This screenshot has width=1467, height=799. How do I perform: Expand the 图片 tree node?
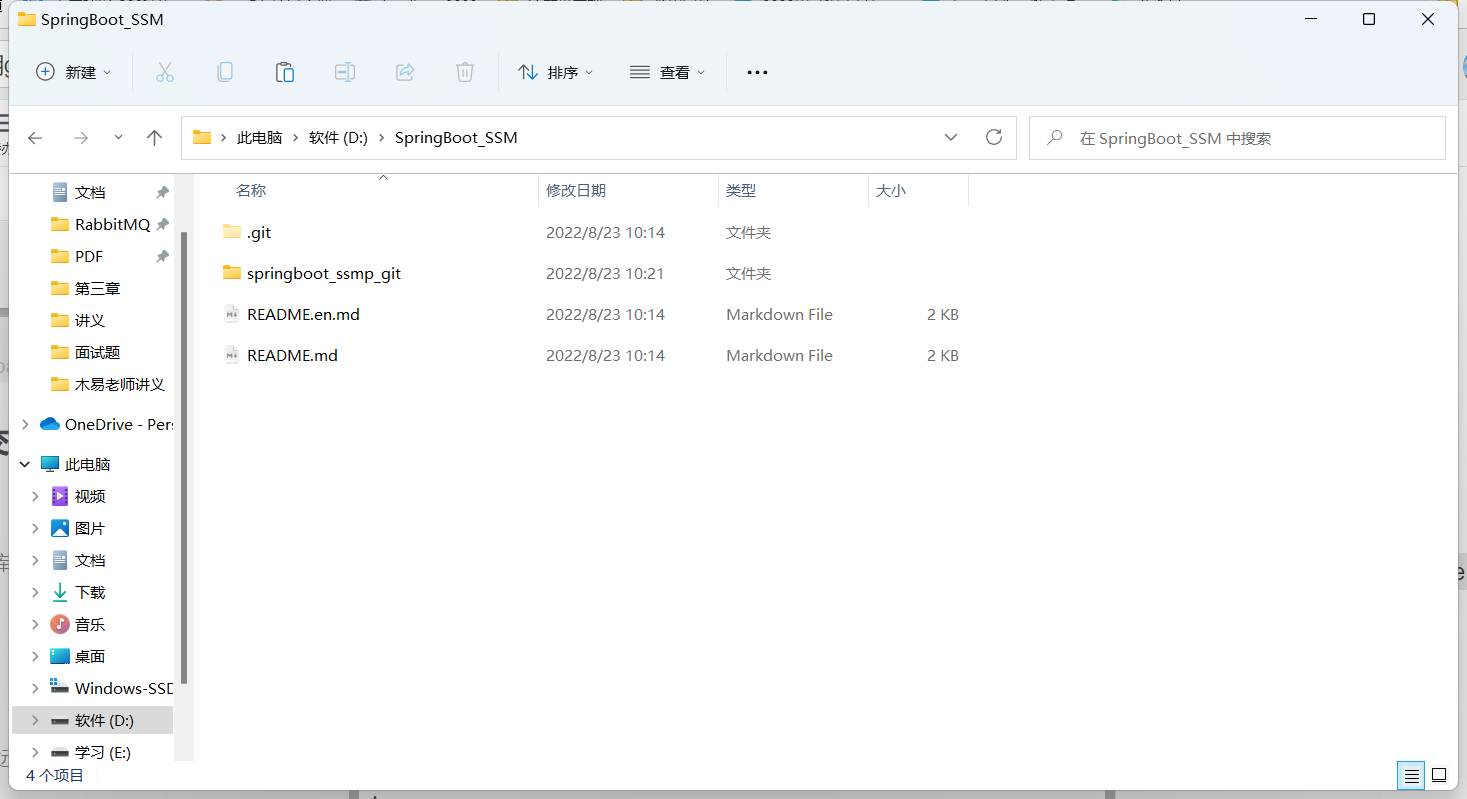click(36, 528)
